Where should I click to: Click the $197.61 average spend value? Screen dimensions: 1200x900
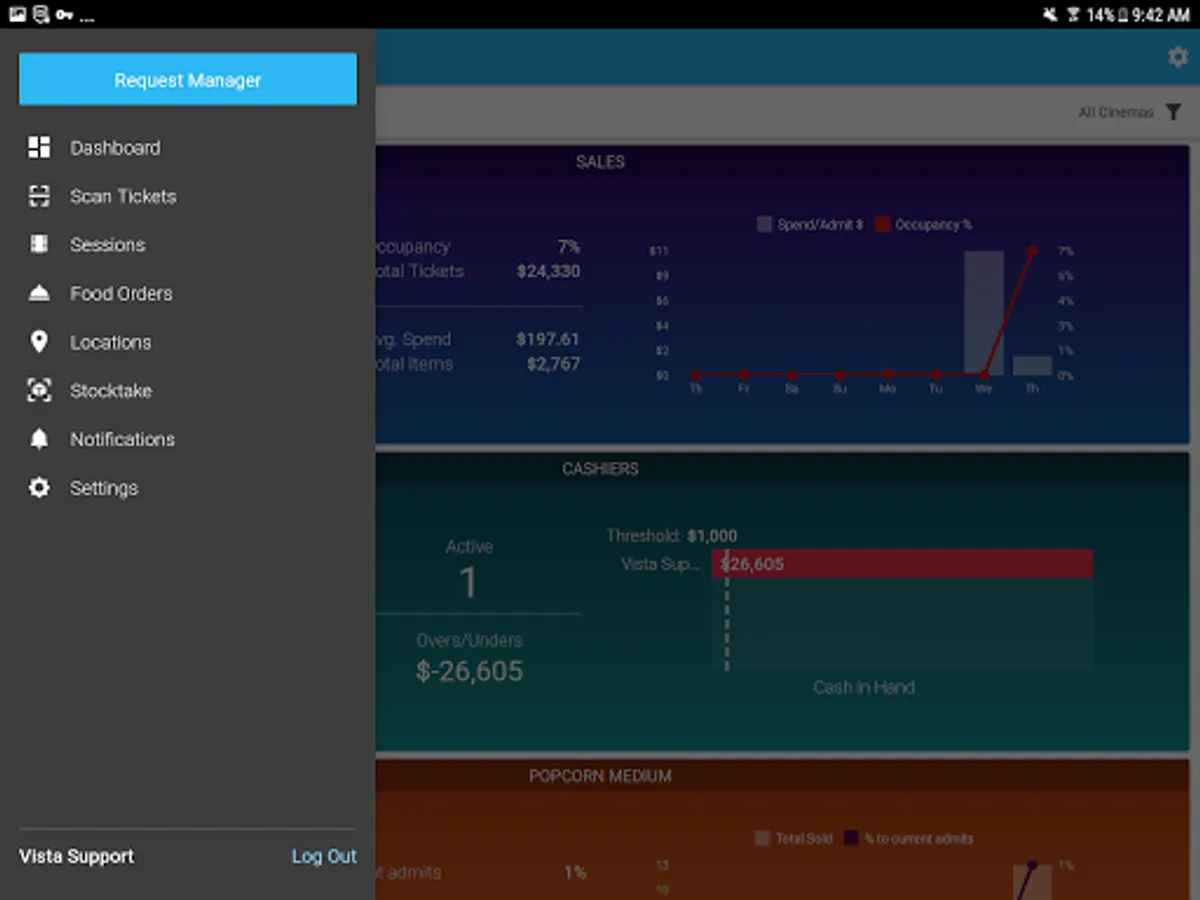click(548, 339)
